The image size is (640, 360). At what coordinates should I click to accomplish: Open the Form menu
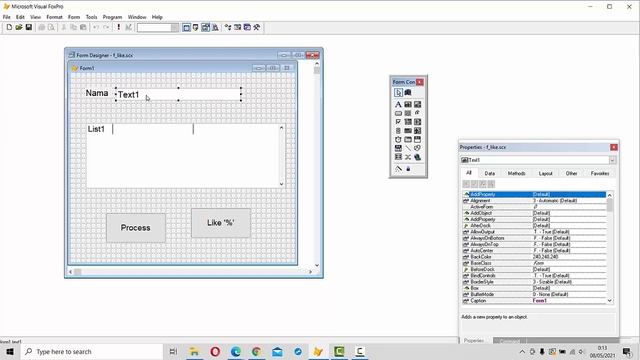(74, 17)
